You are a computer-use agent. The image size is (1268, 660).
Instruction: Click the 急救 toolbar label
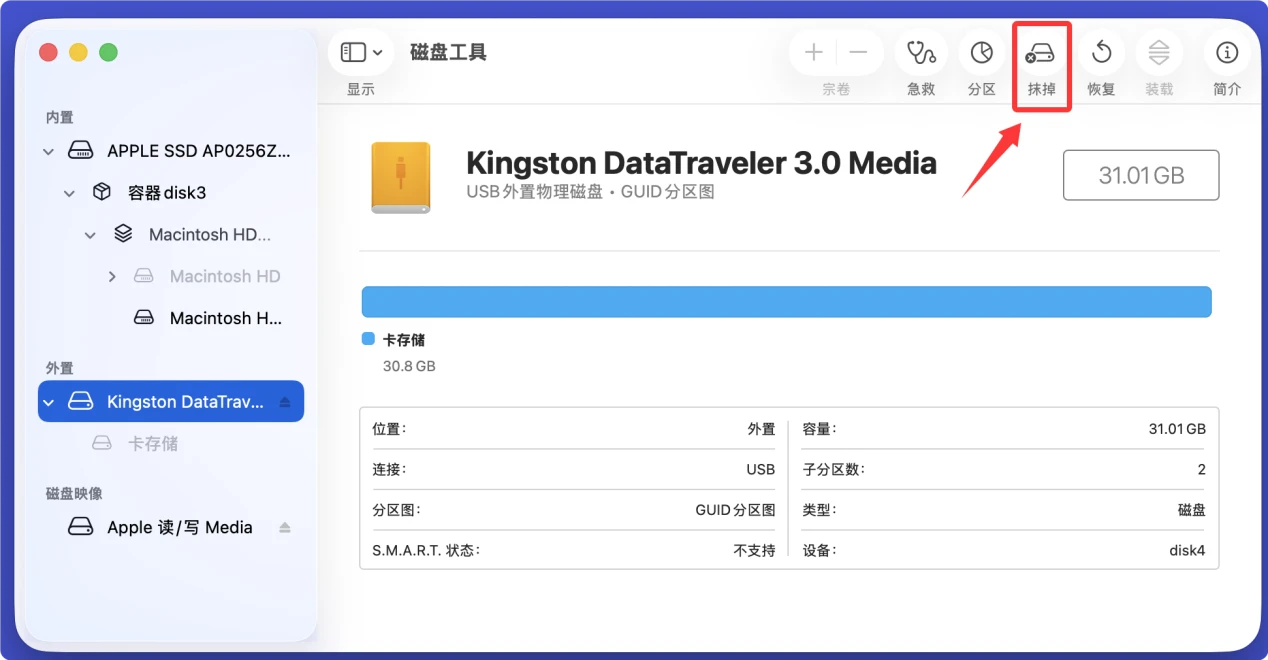pyautogui.click(x=921, y=89)
